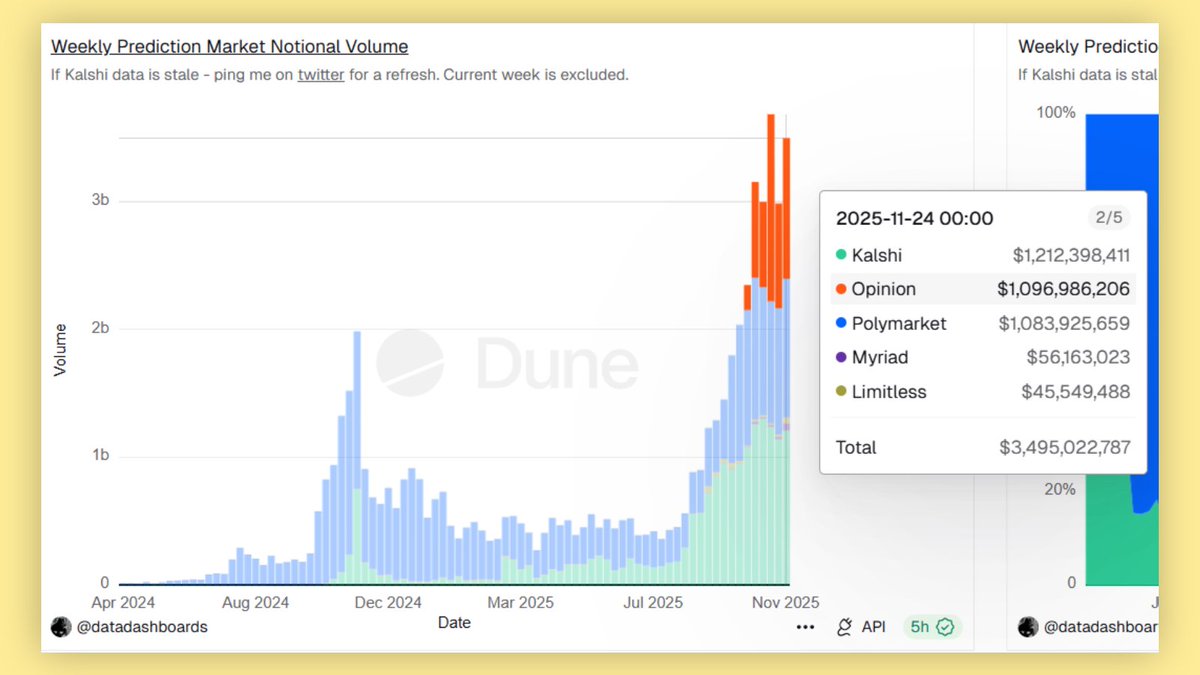
Task: Select the Kalshi legend dot in tooltip
Action: (x=842, y=256)
